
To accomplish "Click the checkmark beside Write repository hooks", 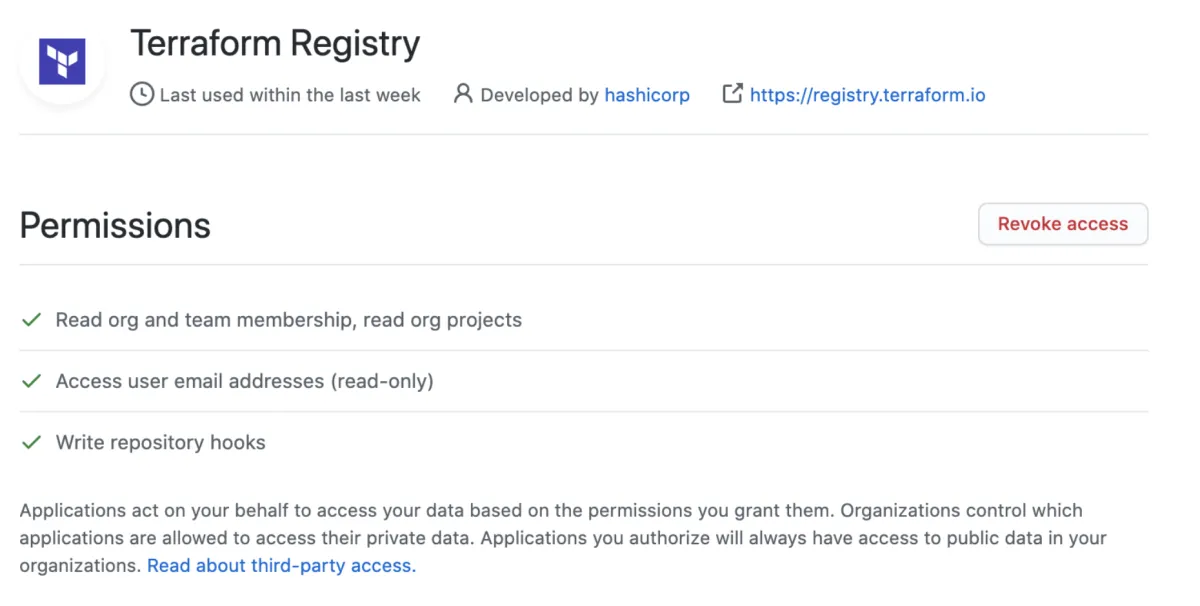I will click(32, 442).
